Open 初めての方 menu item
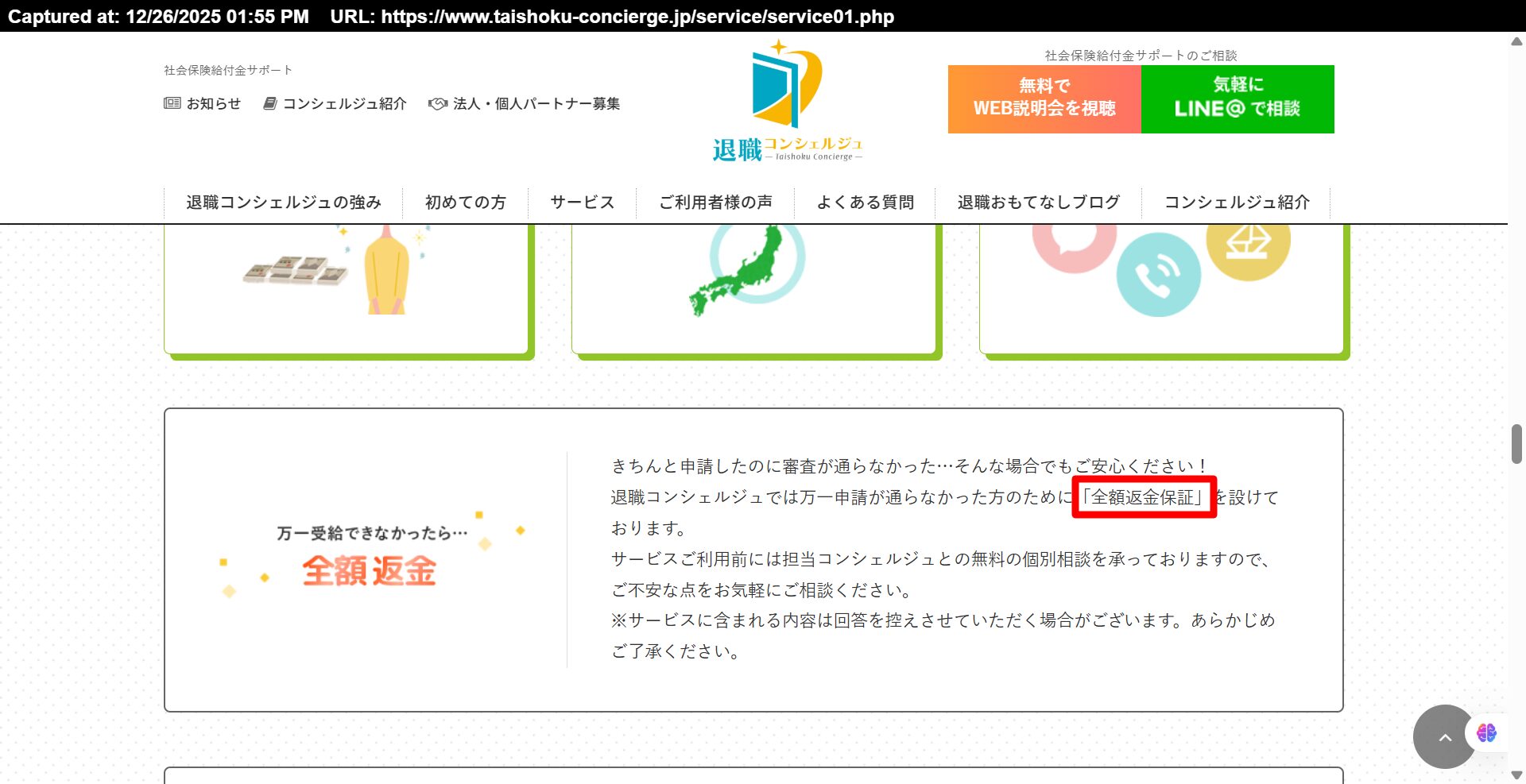The width and height of the screenshot is (1526, 784). [465, 203]
